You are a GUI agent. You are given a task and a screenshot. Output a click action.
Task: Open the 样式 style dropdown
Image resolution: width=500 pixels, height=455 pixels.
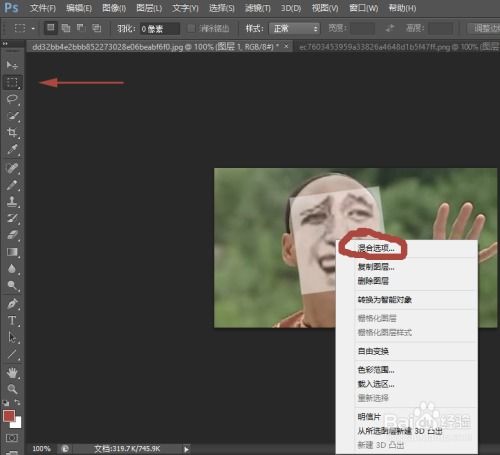(x=294, y=29)
